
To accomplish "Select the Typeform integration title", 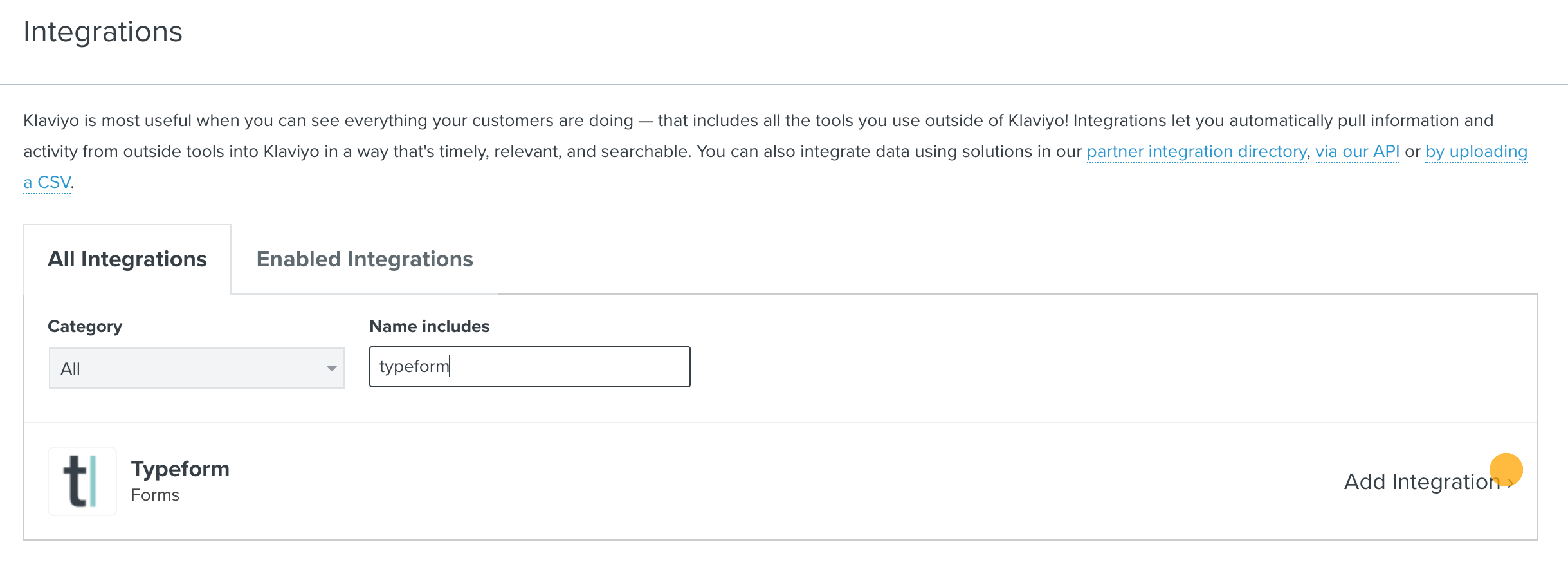I will pyautogui.click(x=180, y=468).
